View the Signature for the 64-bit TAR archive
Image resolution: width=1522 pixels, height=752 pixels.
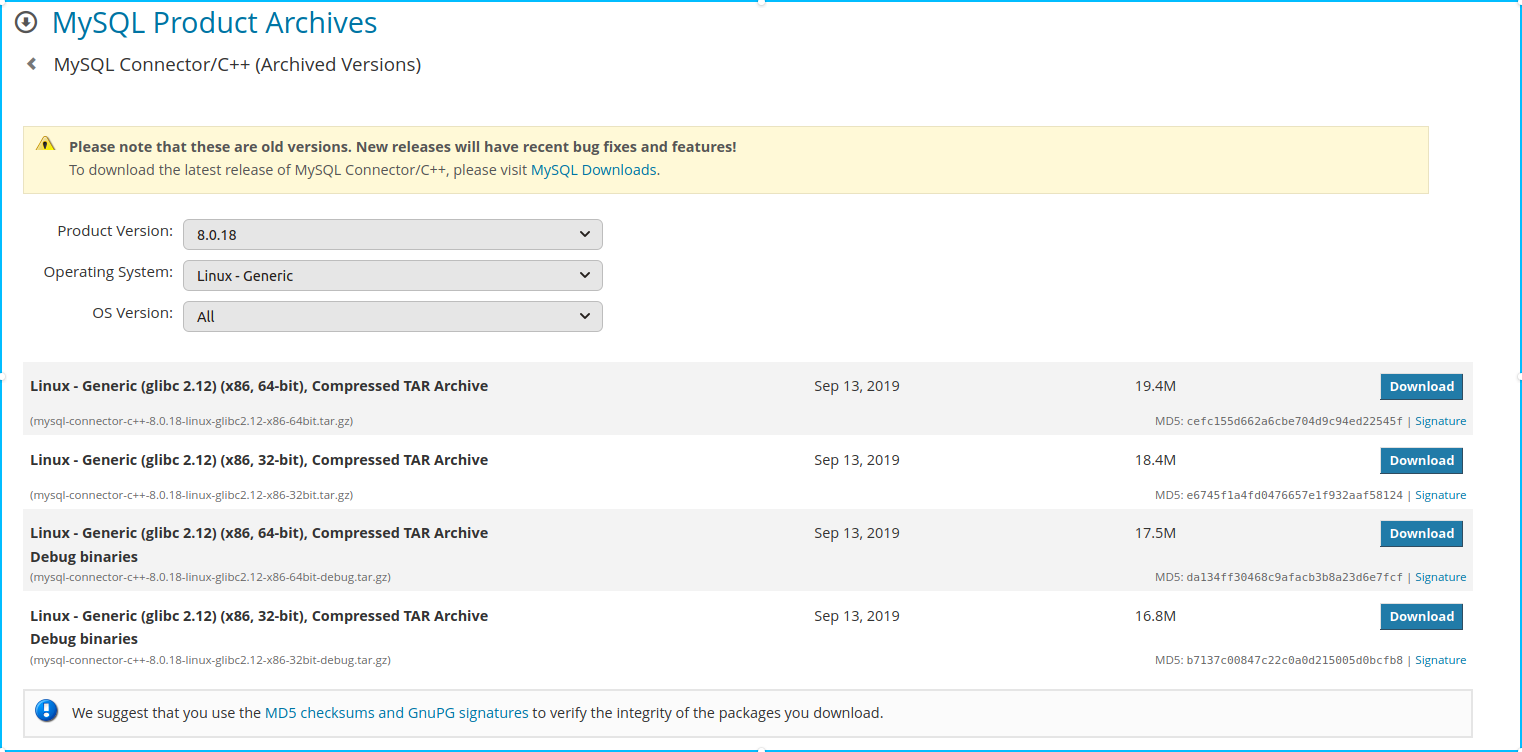1440,421
